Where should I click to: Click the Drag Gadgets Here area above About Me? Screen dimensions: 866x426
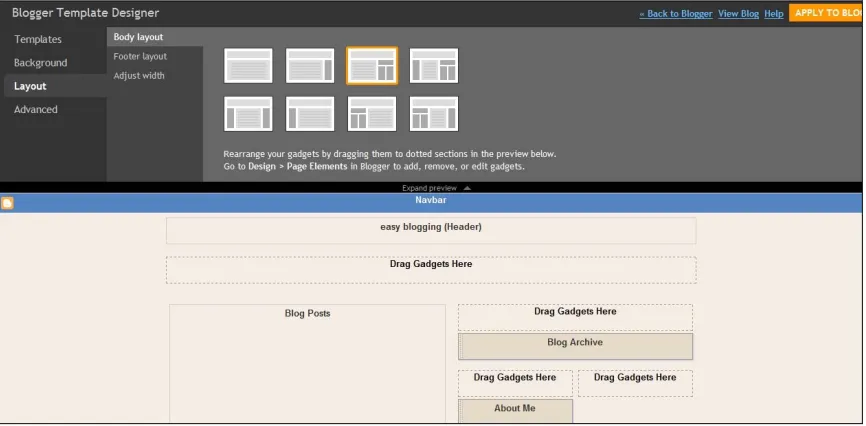point(515,383)
